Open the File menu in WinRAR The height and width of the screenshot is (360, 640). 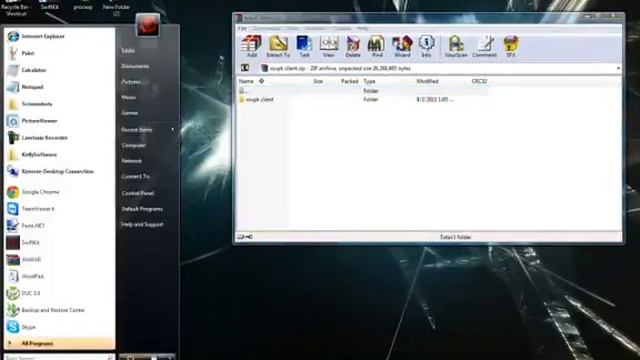[x=242, y=28]
